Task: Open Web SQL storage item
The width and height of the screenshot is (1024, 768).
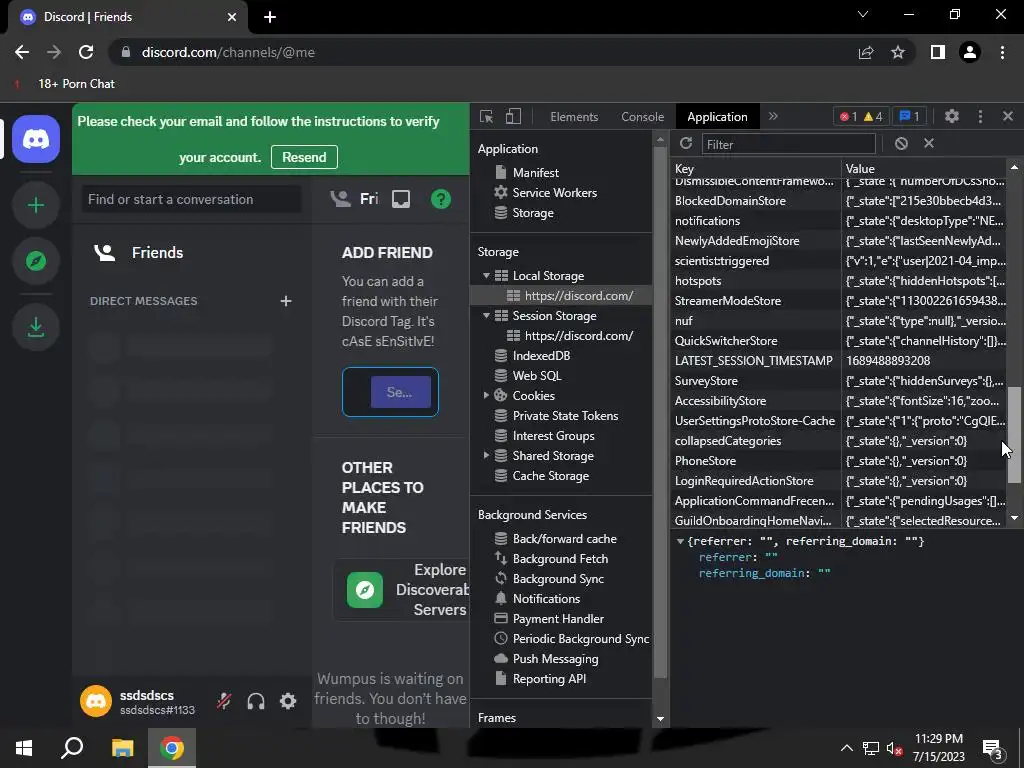Action: (x=537, y=376)
